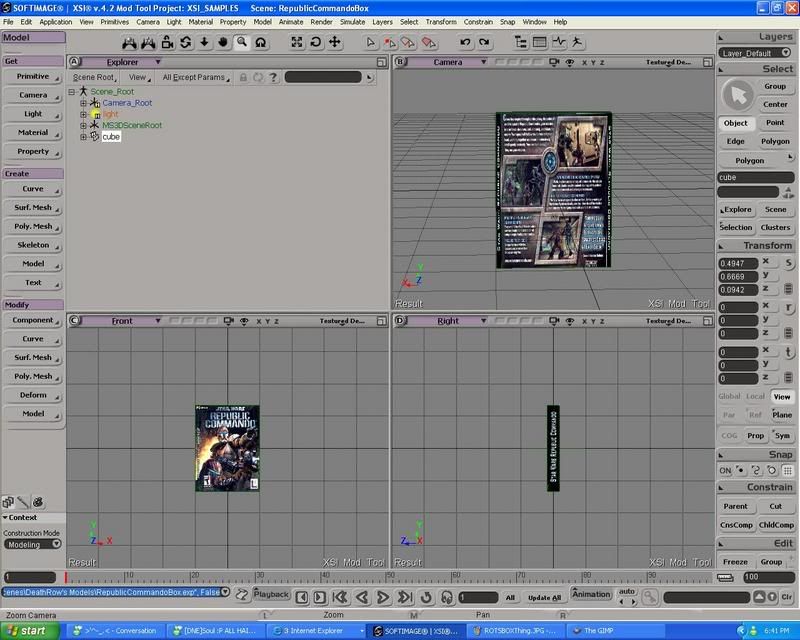800x640 pixels.
Task: Click the Freeze button in Edit panel
Action: coord(735,562)
